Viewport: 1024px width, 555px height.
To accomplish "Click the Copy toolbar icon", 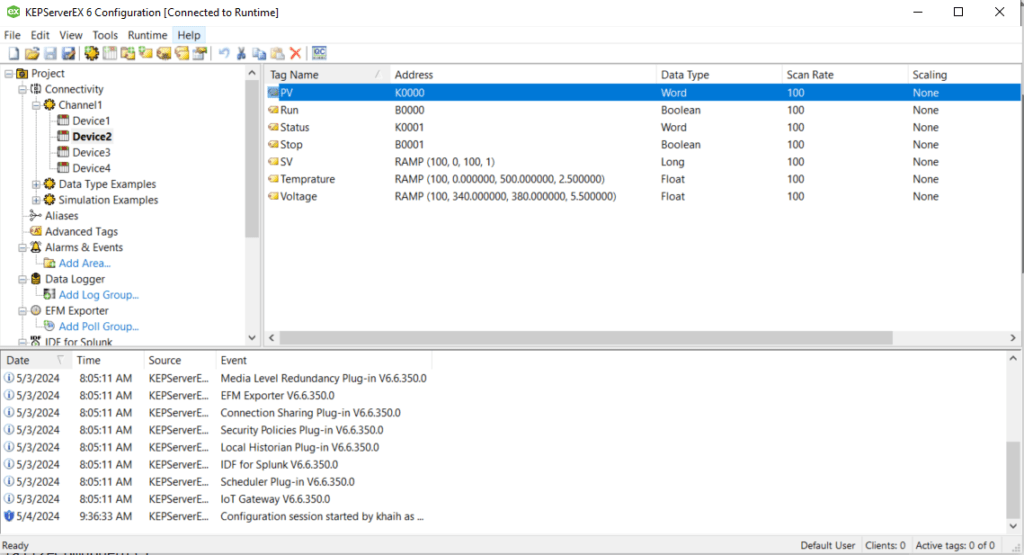I will 259,54.
